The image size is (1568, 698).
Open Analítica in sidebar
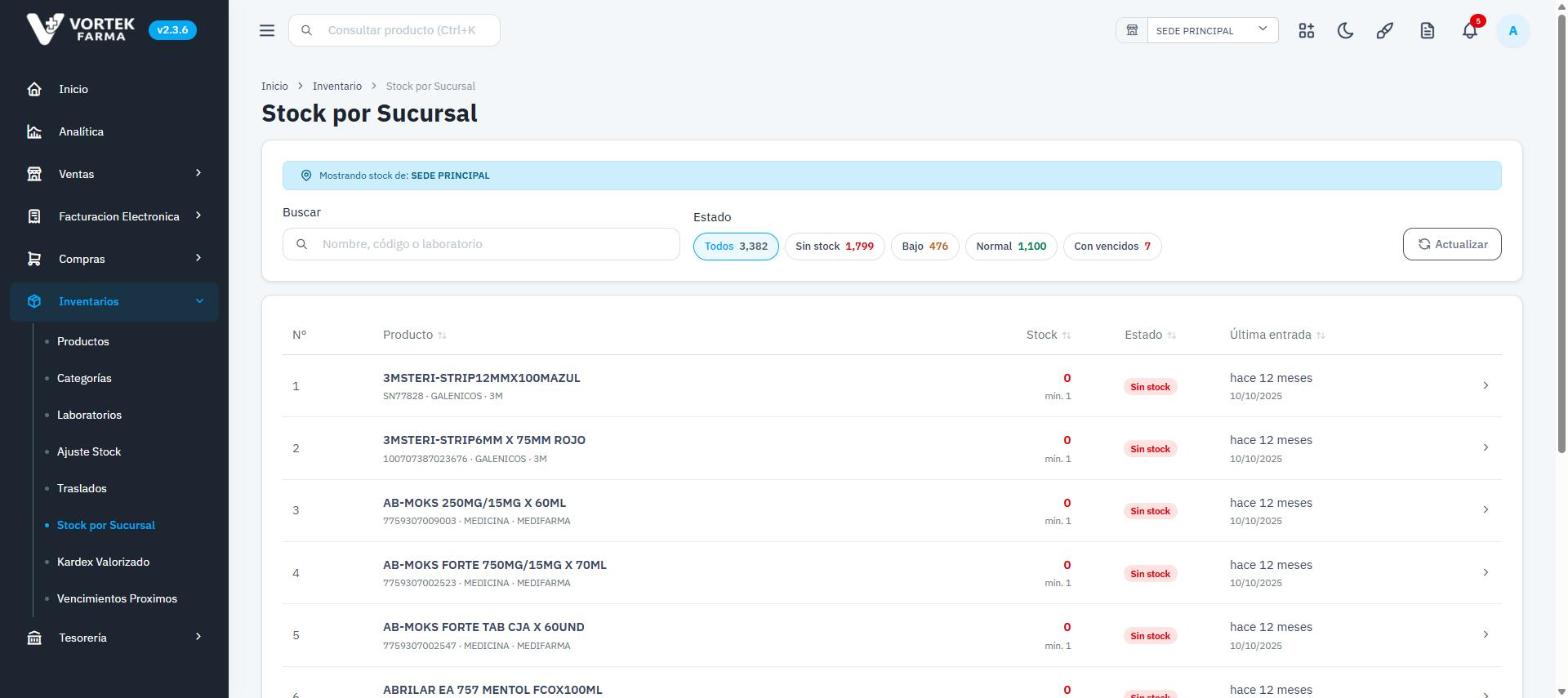[x=114, y=132]
